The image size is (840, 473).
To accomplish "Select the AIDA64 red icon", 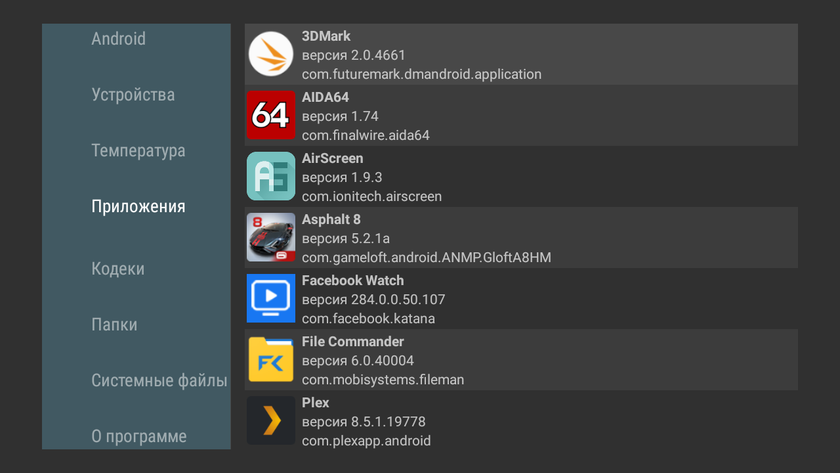I will pyautogui.click(x=271, y=116).
